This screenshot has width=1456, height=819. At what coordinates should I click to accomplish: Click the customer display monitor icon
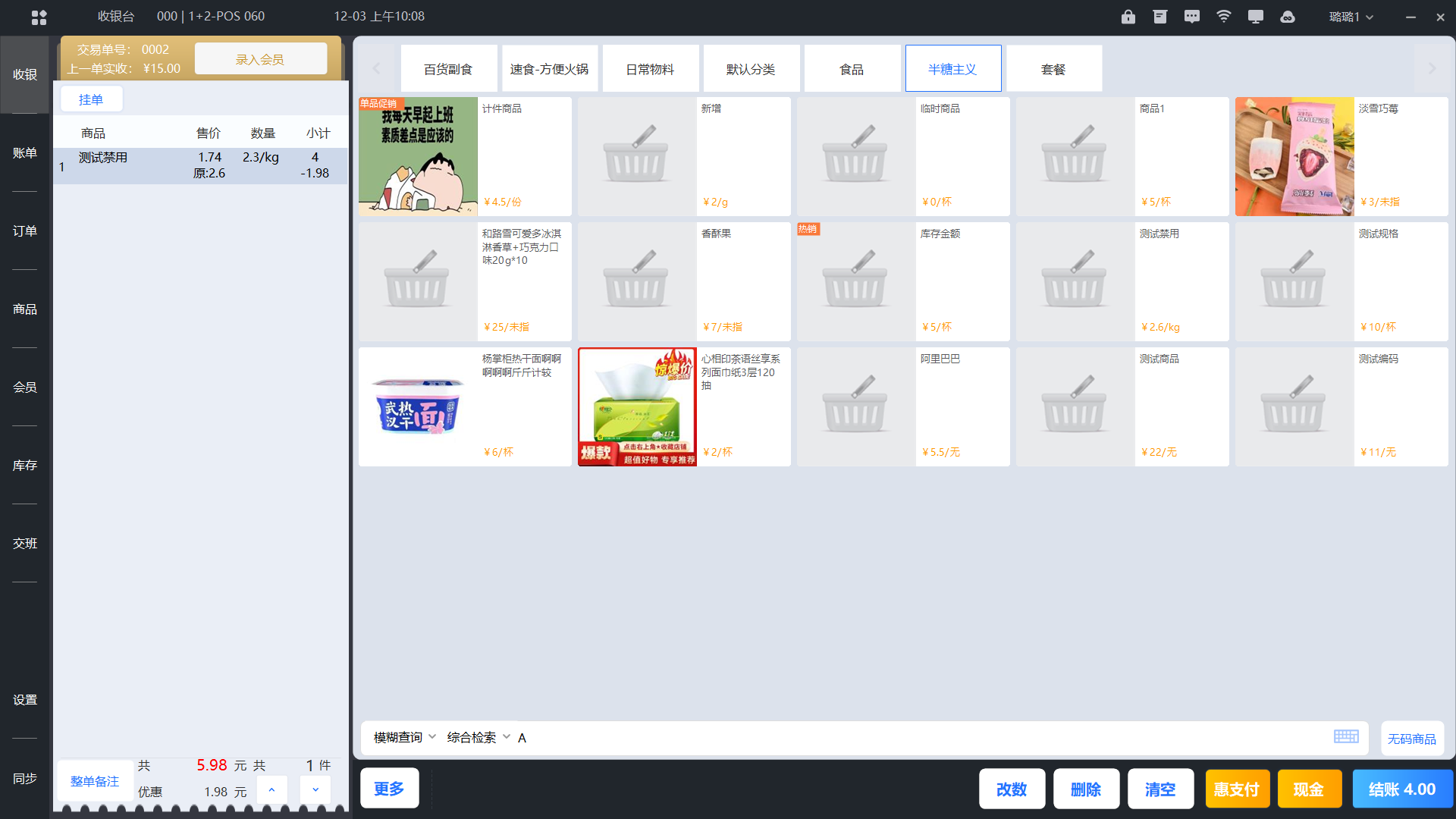click(x=1256, y=17)
